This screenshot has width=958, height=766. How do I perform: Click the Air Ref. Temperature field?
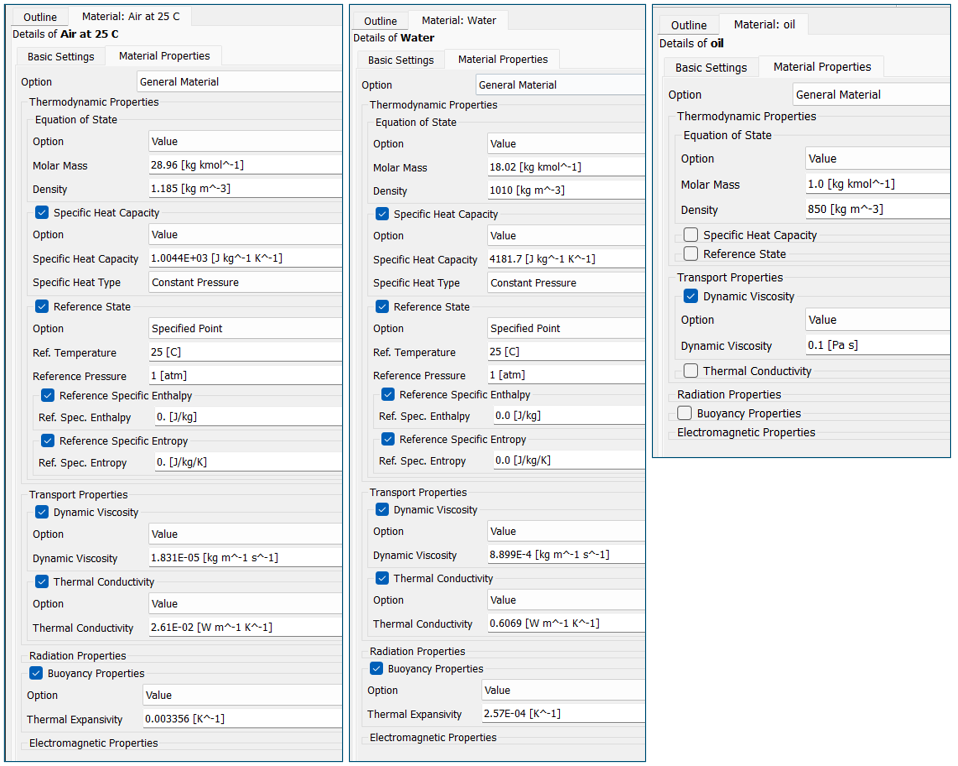coord(244,353)
